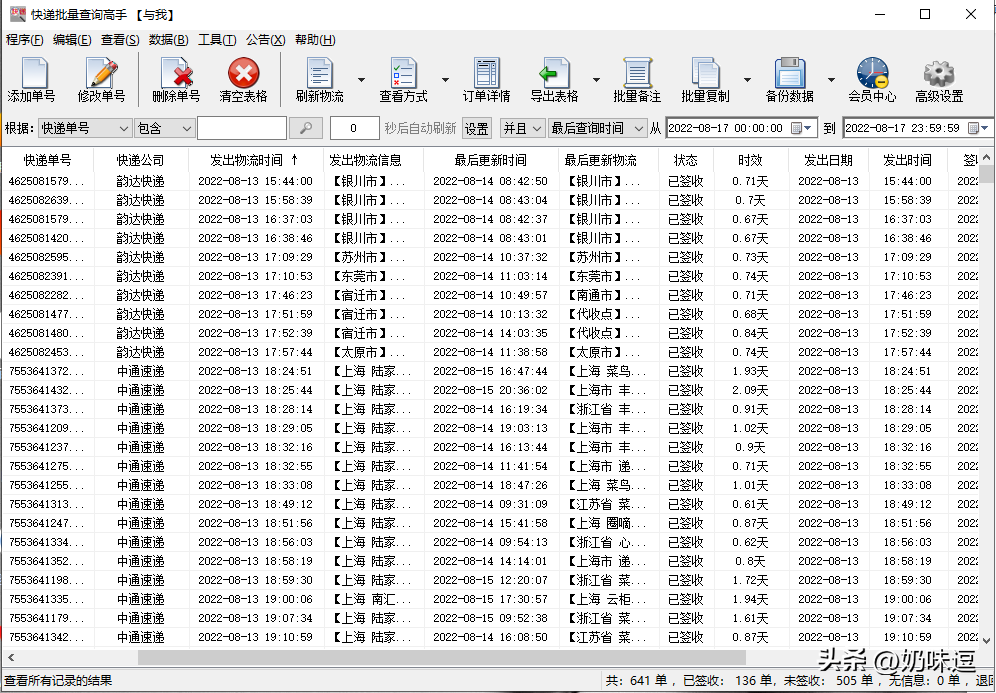996x693 pixels.
Task: Open the 最后查询时间 dropdown
Action: 636,128
